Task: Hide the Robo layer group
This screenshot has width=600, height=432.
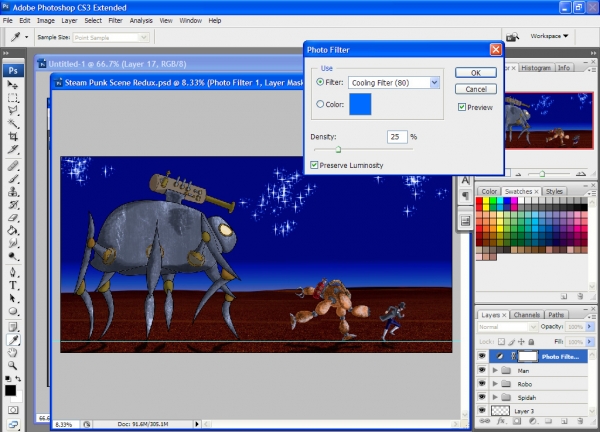Action: [482, 383]
